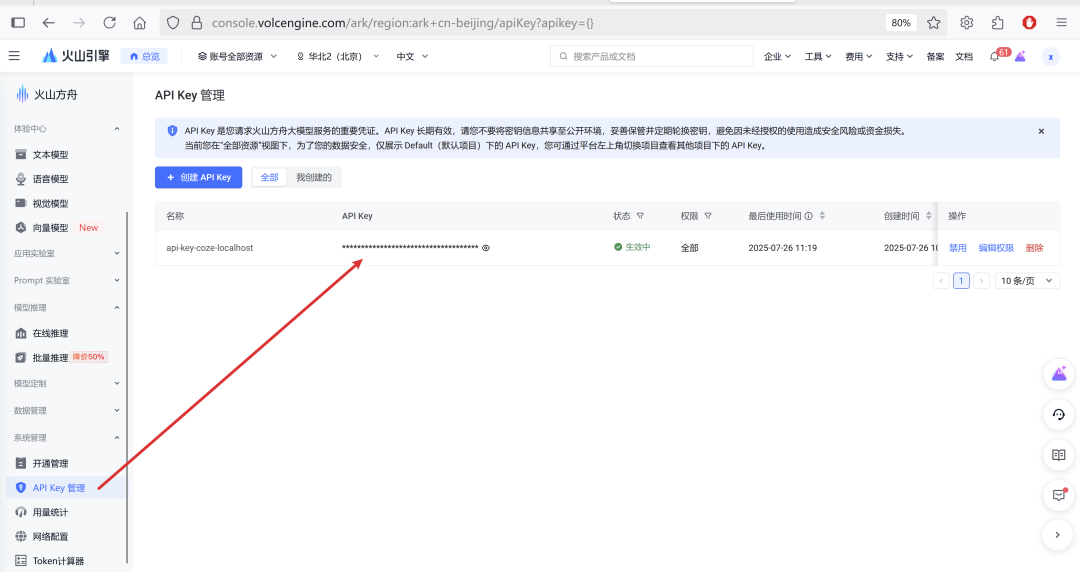1080x572 pixels.
Task: Go back with the browser back arrow
Action: 48,23
